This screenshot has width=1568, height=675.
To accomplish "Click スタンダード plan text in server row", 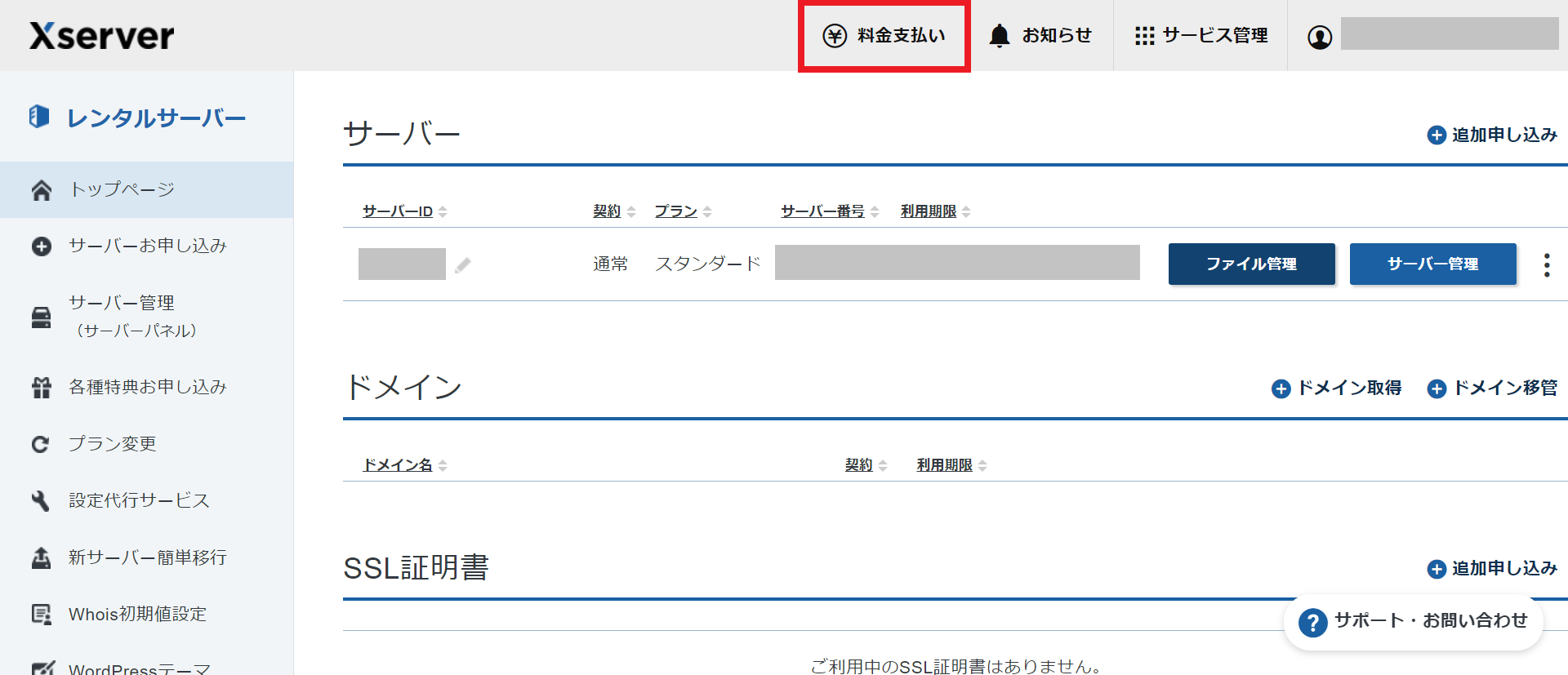I will coord(708,264).
